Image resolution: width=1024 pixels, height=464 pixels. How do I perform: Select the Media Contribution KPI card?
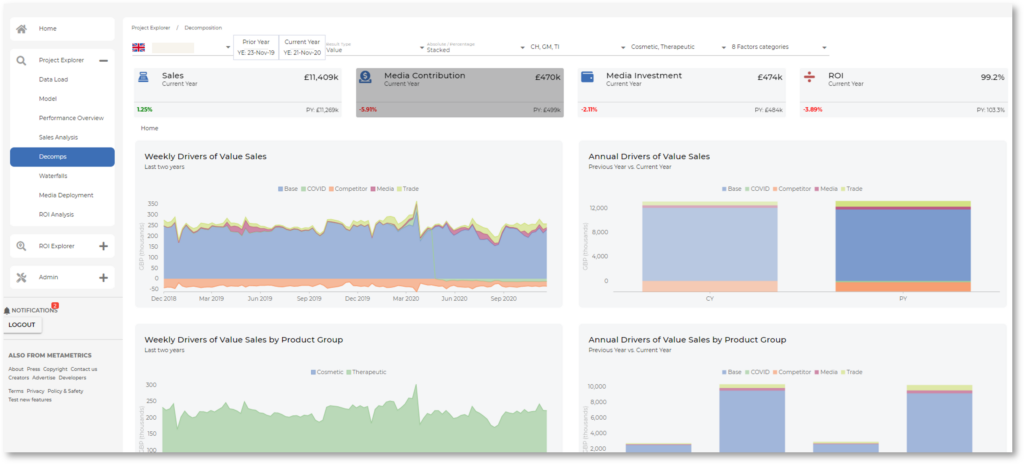click(x=460, y=93)
